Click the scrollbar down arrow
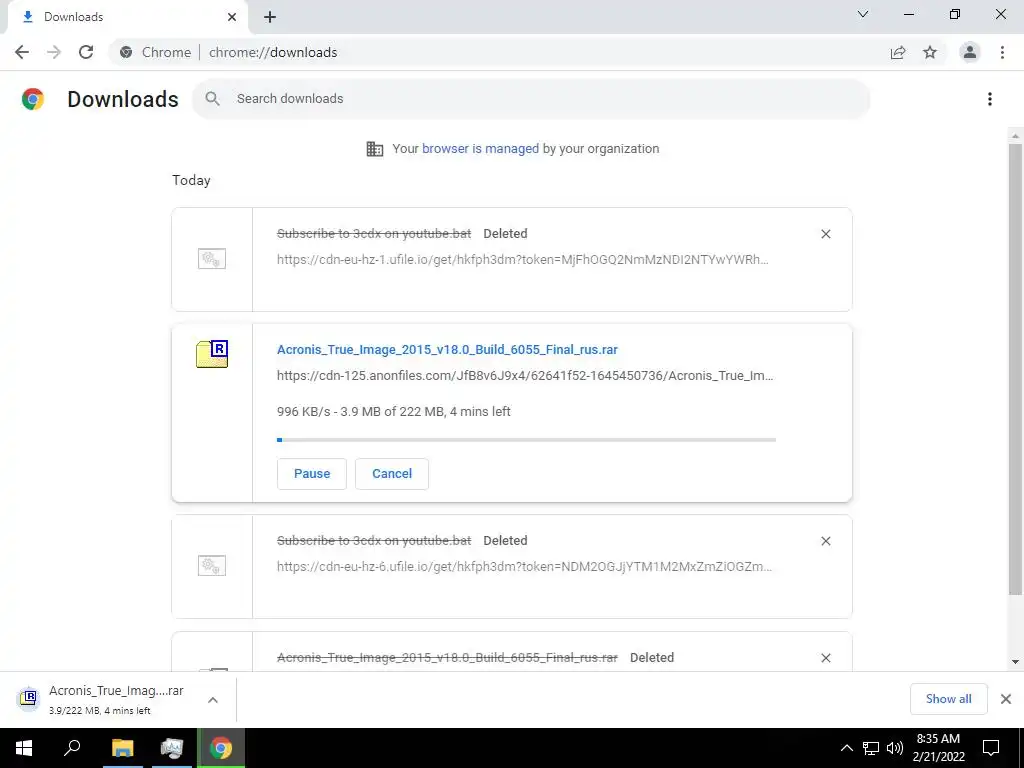Screen dimensions: 1024x768 coord(1015,662)
